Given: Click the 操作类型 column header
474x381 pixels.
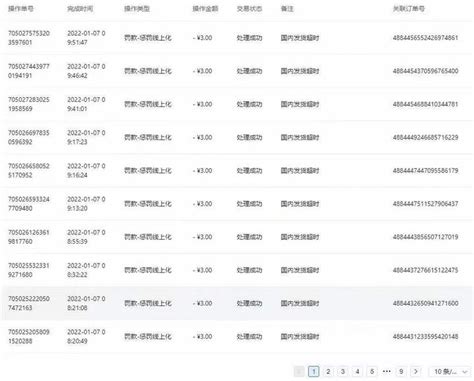Looking at the screenshot, I should coord(137,9).
